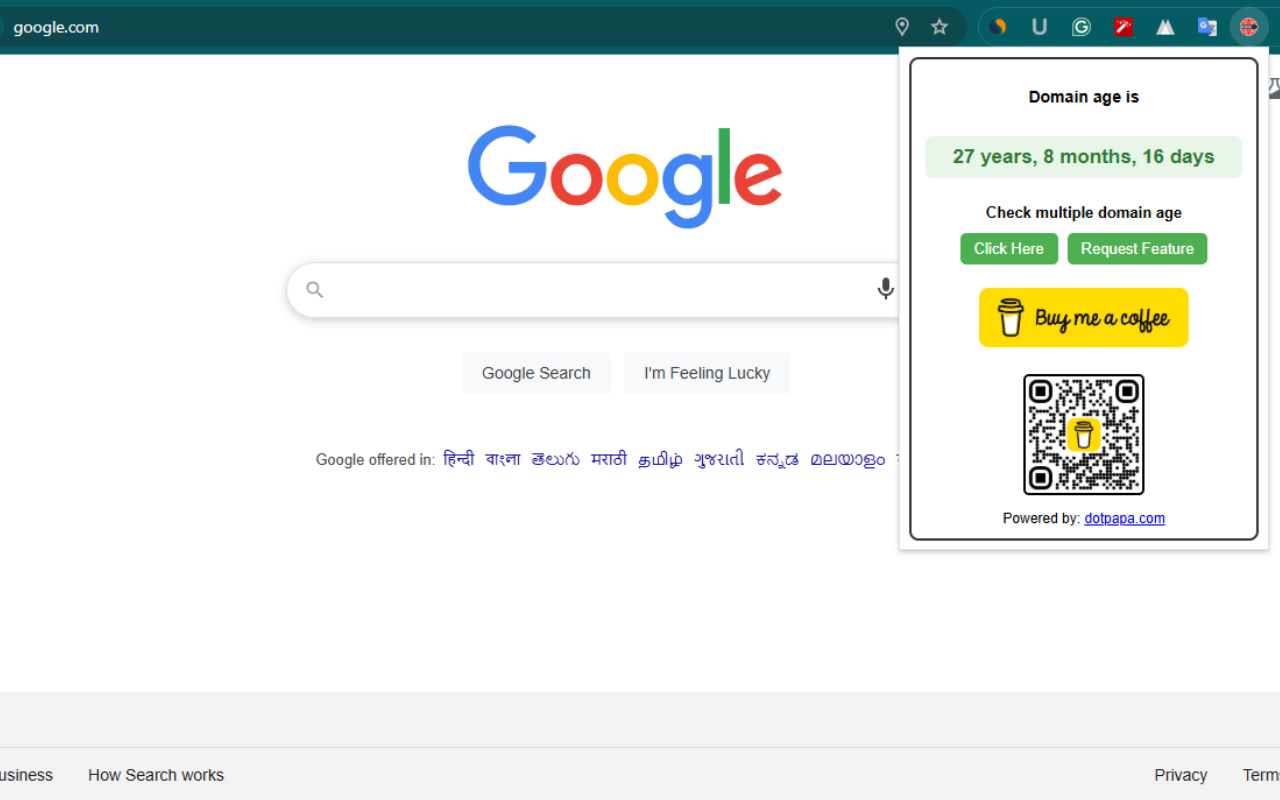
Task: Click the Google logo
Action: [x=625, y=177]
